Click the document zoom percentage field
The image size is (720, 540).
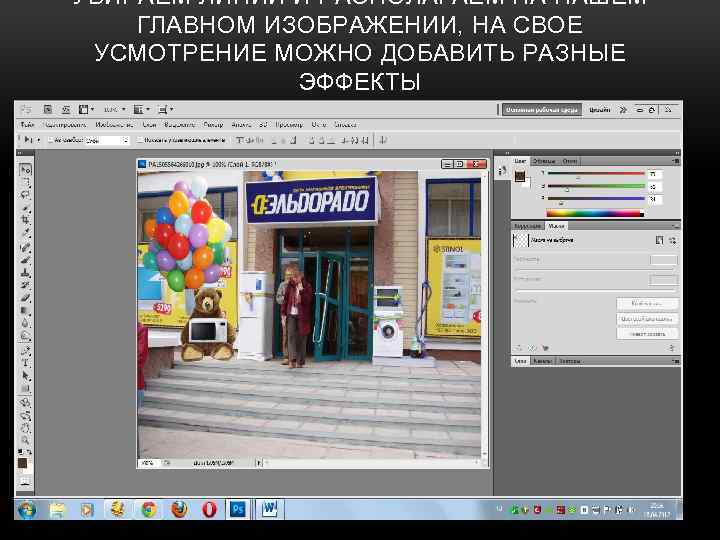pos(148,463)
